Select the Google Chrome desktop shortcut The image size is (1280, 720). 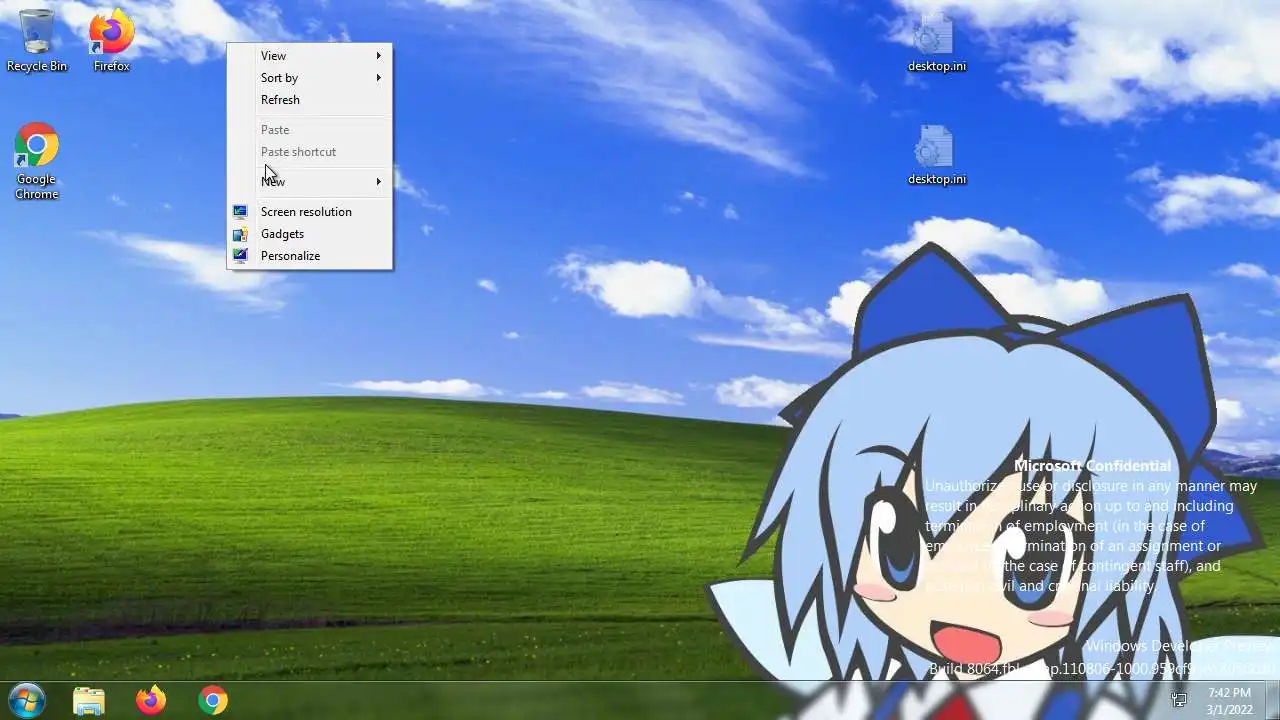click(37, 161)
